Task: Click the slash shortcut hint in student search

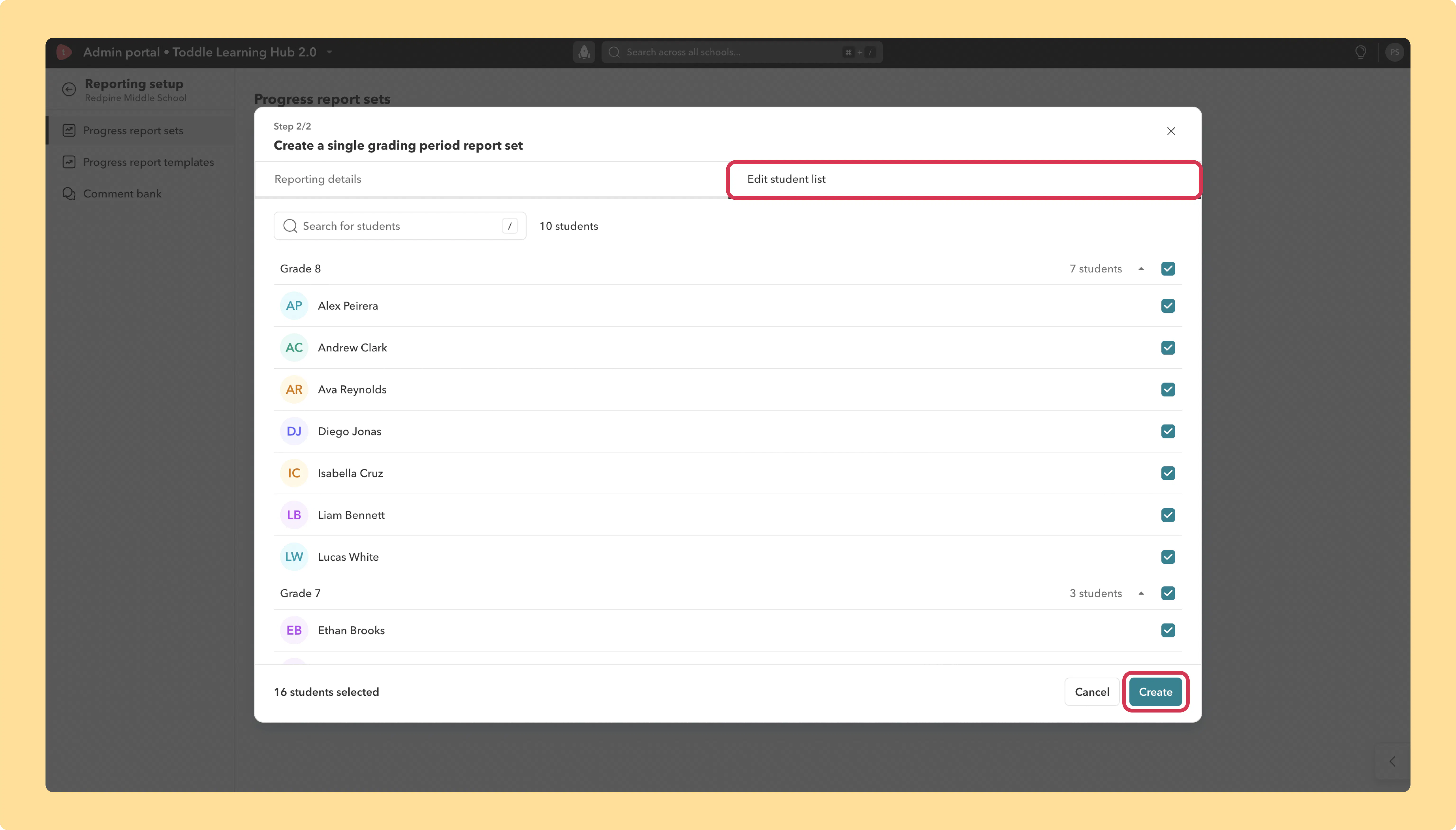Action: tap(510, 226)
